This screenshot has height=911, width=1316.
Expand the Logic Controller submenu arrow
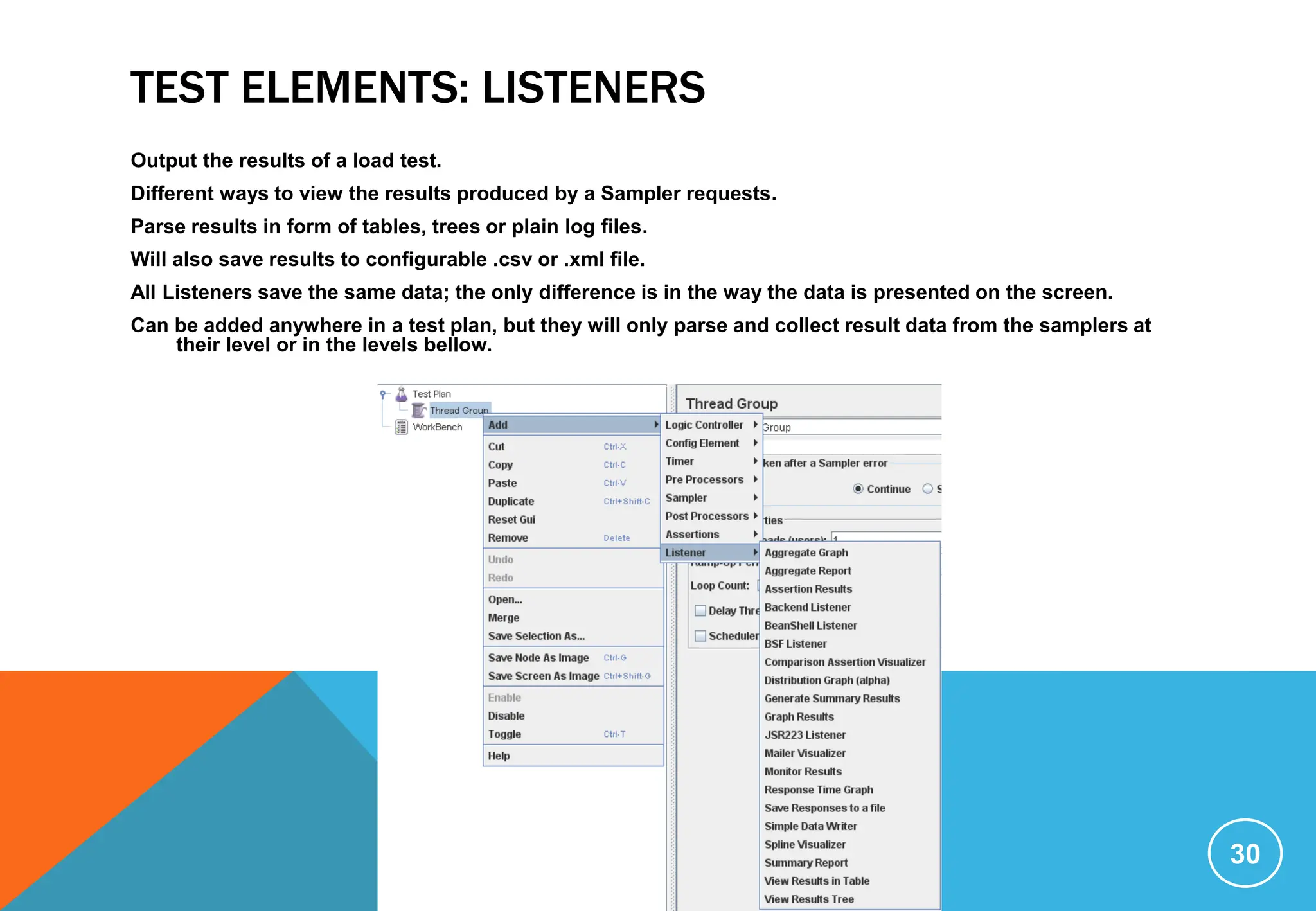click(x=756, y=425)
